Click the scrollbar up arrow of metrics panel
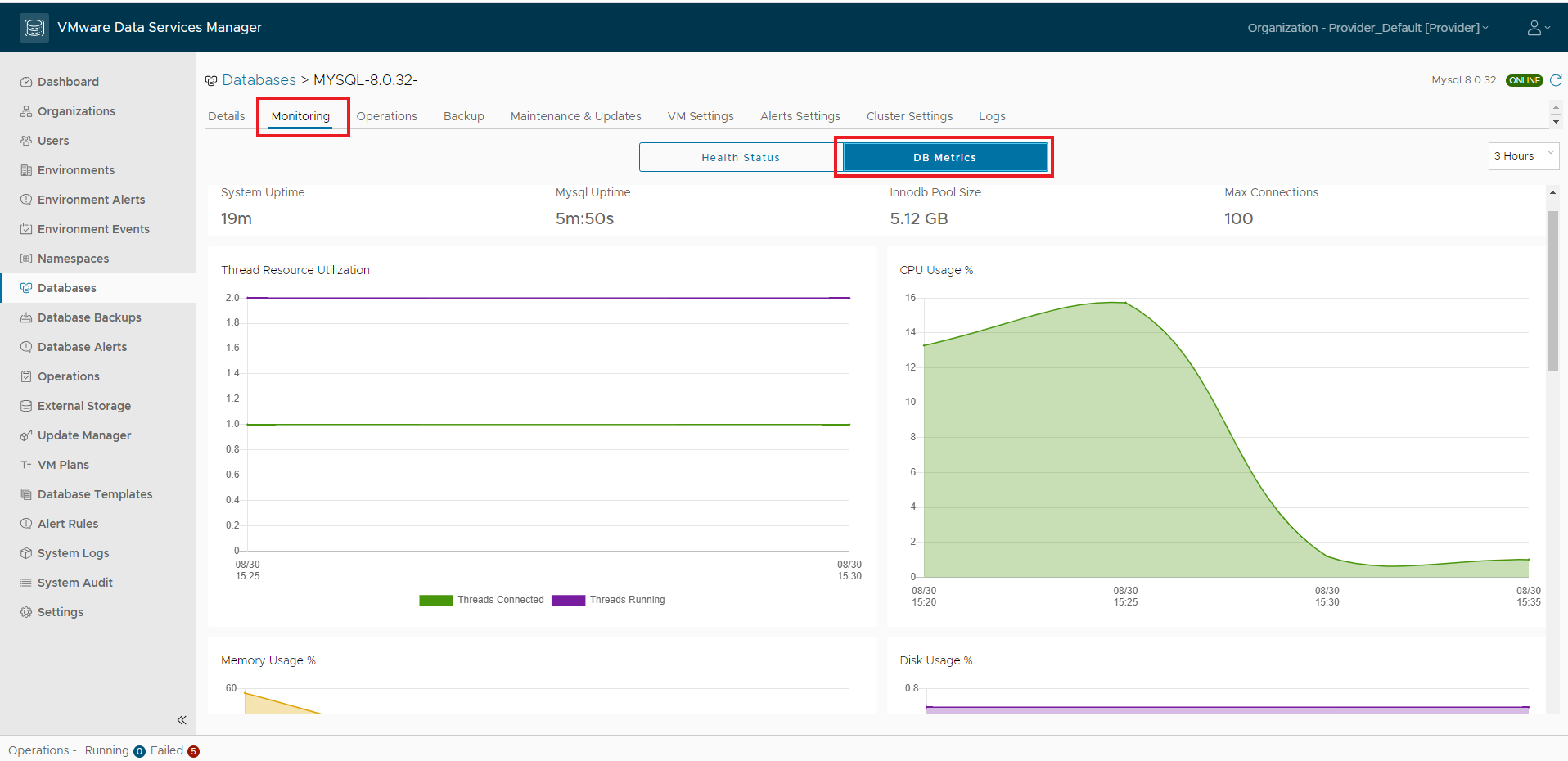The width and height of the screenshot is (1568, 761). tap(1552, 192)
